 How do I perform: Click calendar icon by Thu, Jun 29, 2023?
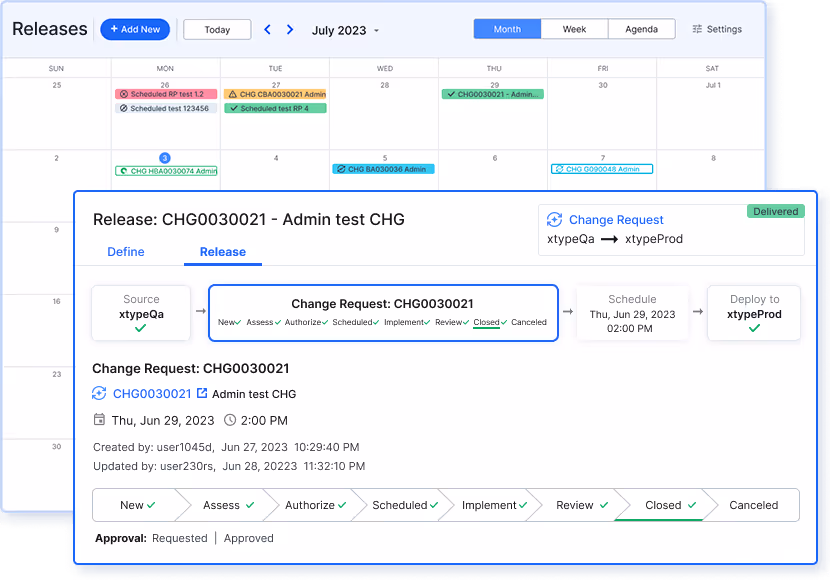[99, 420]
